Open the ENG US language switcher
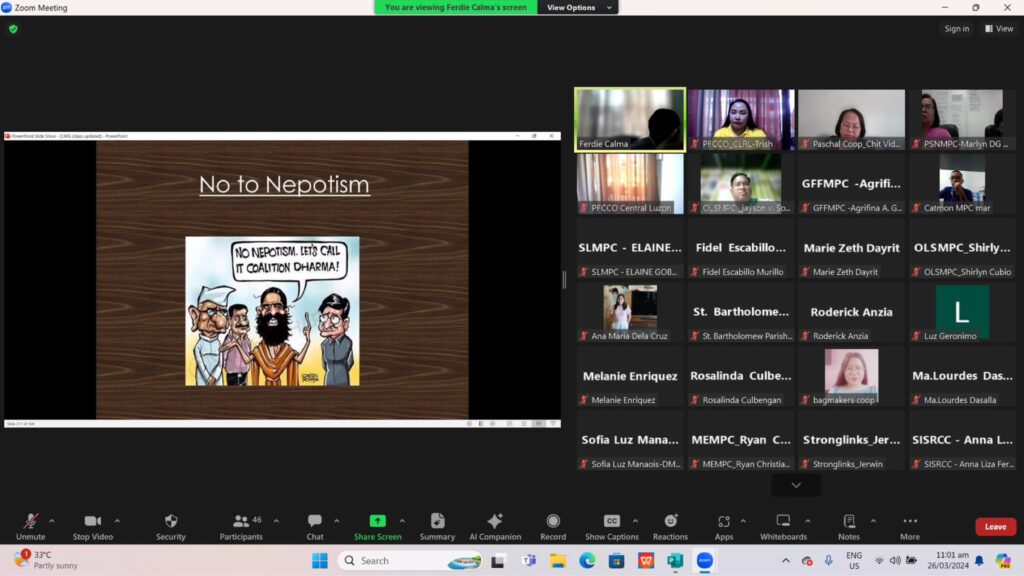The width and height of the screenshot is (1024, 576). (x=854, y=560)
